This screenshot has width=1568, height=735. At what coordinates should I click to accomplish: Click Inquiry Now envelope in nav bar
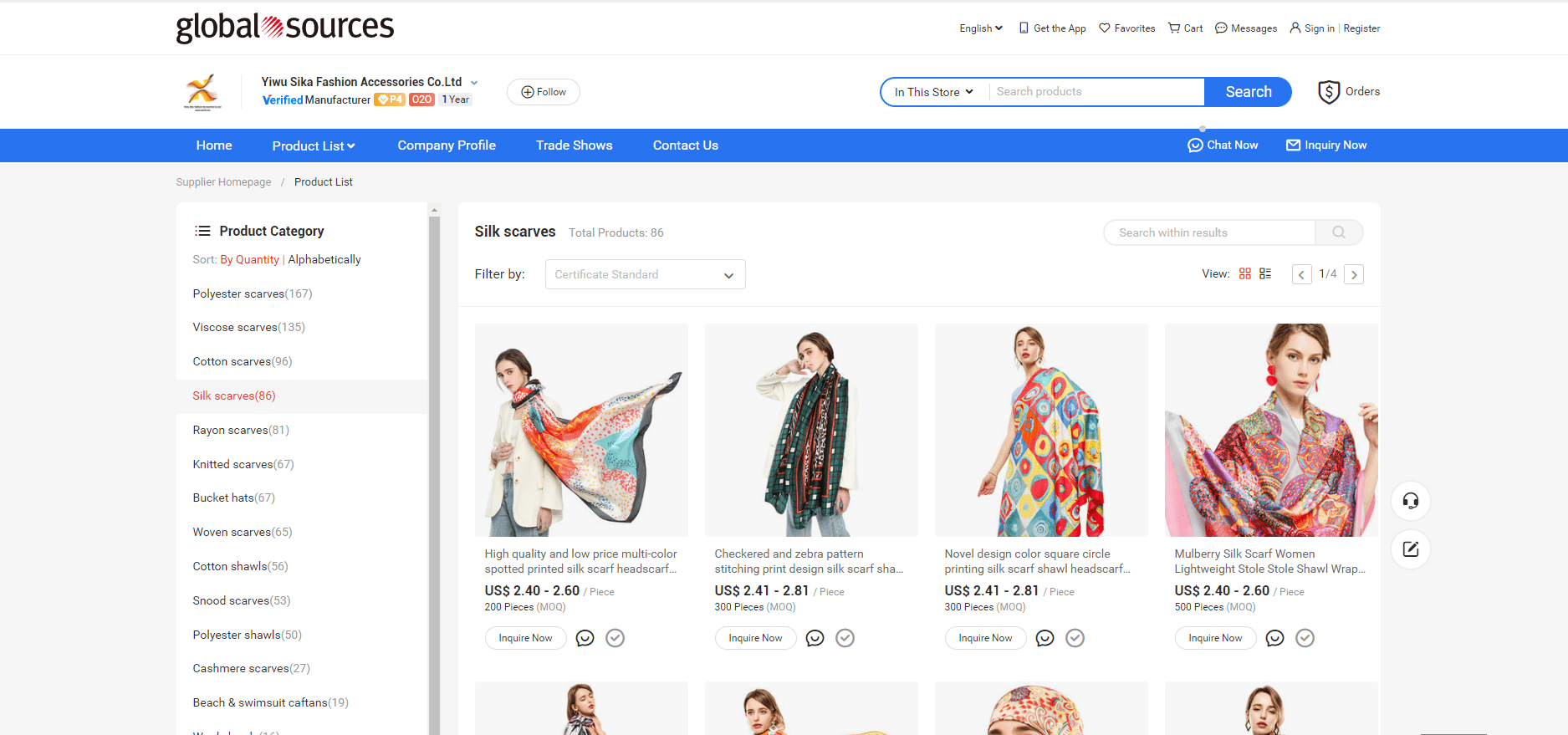(1326, 145)
